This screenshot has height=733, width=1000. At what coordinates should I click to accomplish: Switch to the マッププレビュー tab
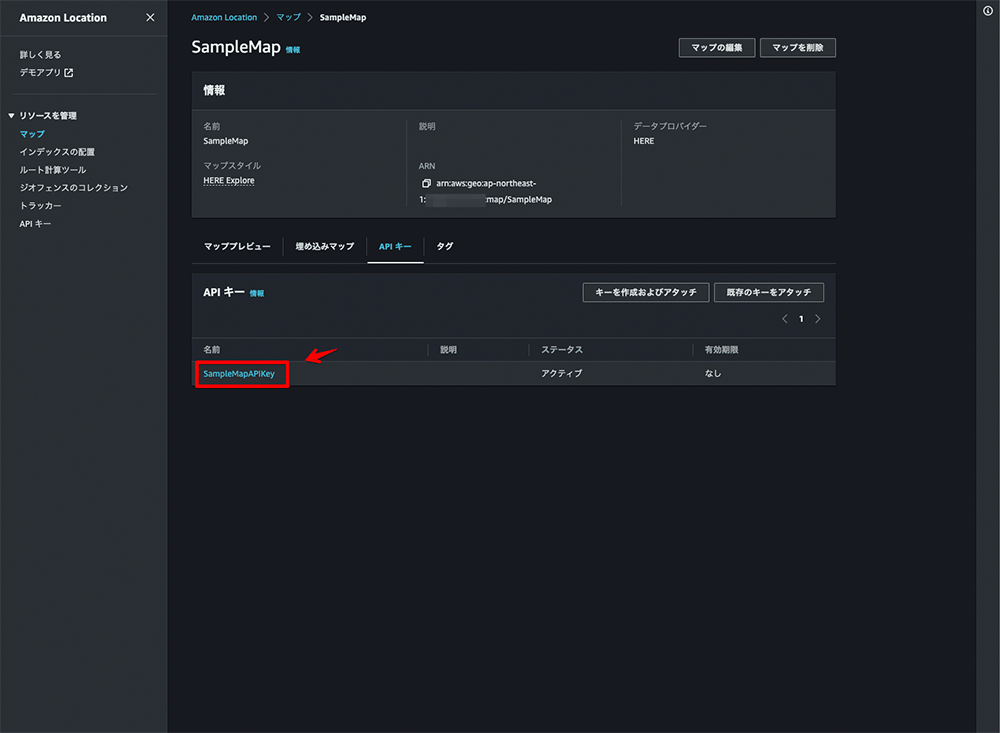click(x=237, y=246)
